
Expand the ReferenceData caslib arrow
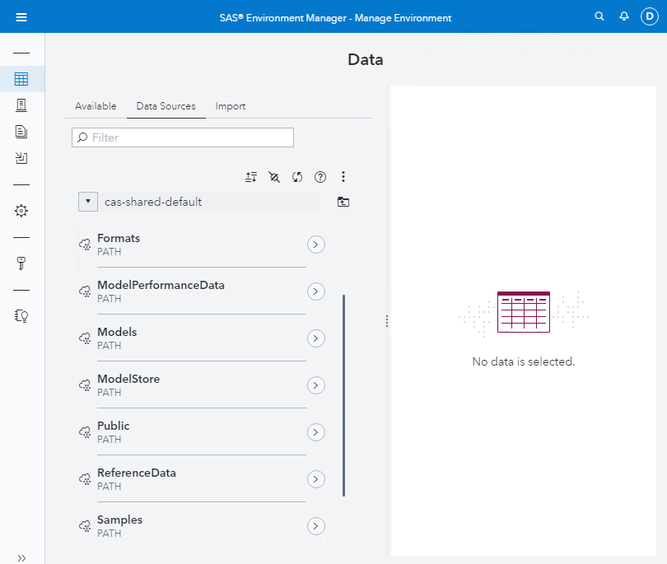[x=316, y=479]
